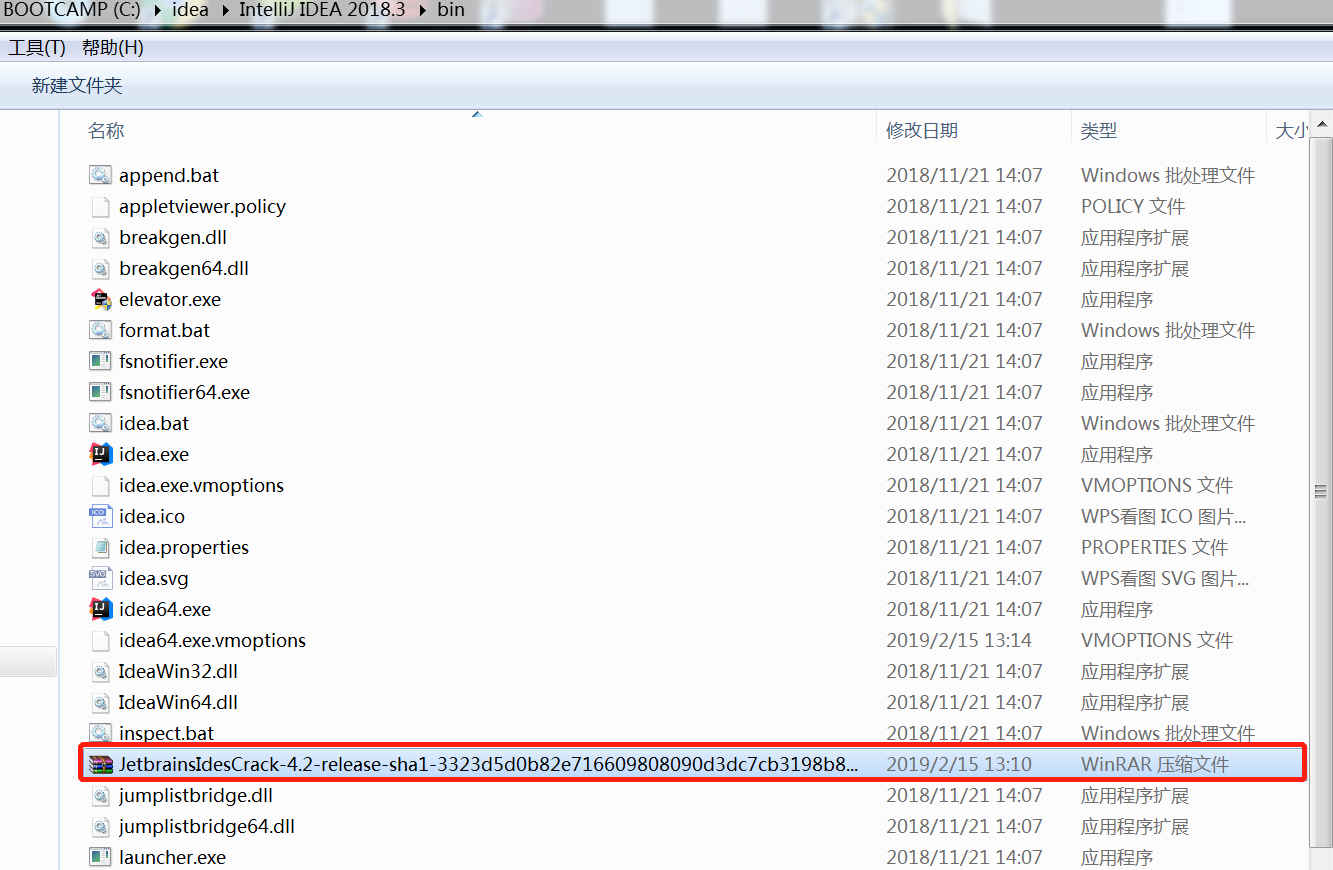Select the IdeaWin64.dll file icon
This screenshot has width=1333, height=870.
tap(100, 702)
